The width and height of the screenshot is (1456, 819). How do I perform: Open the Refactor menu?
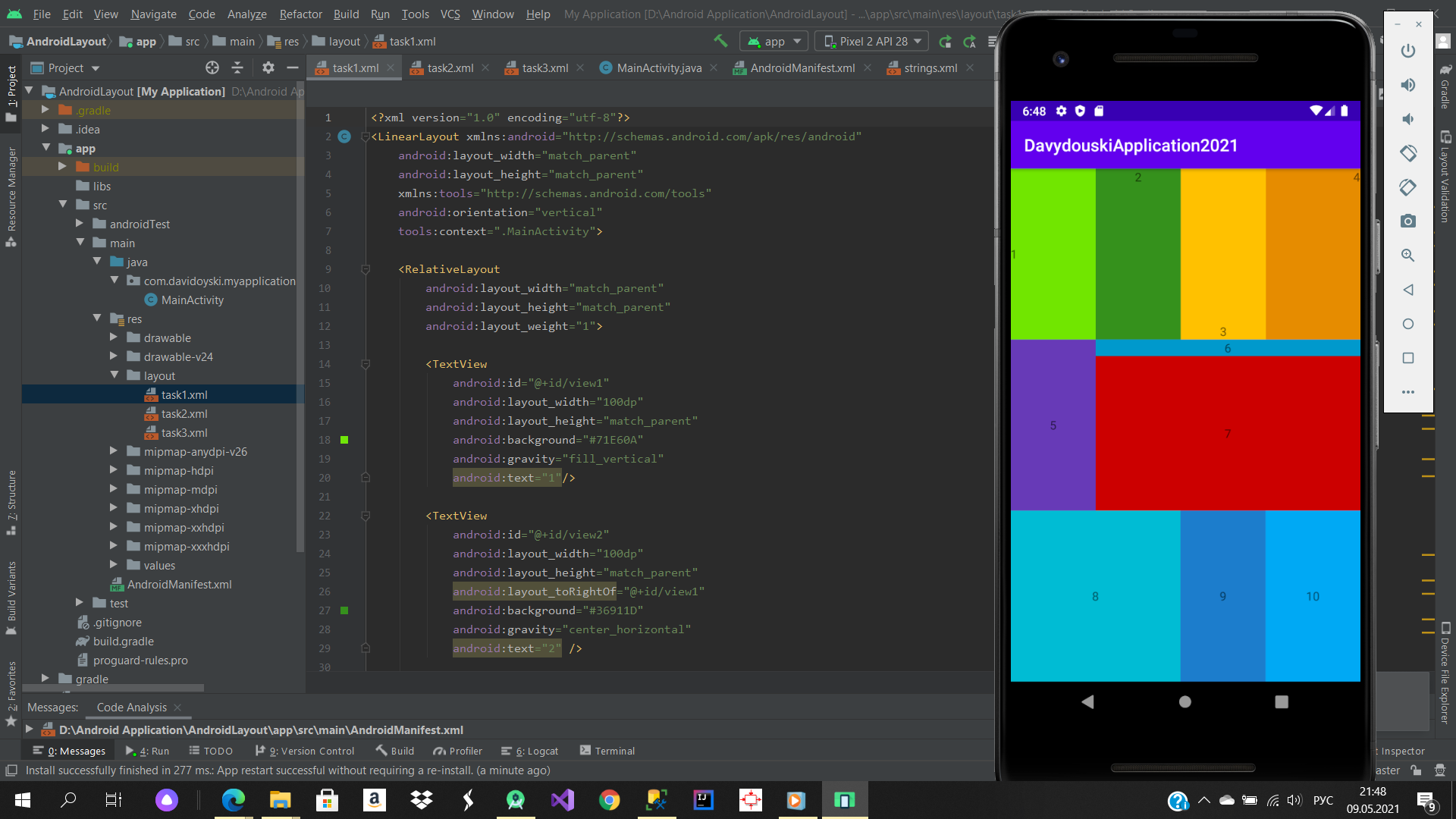(300, 14)
